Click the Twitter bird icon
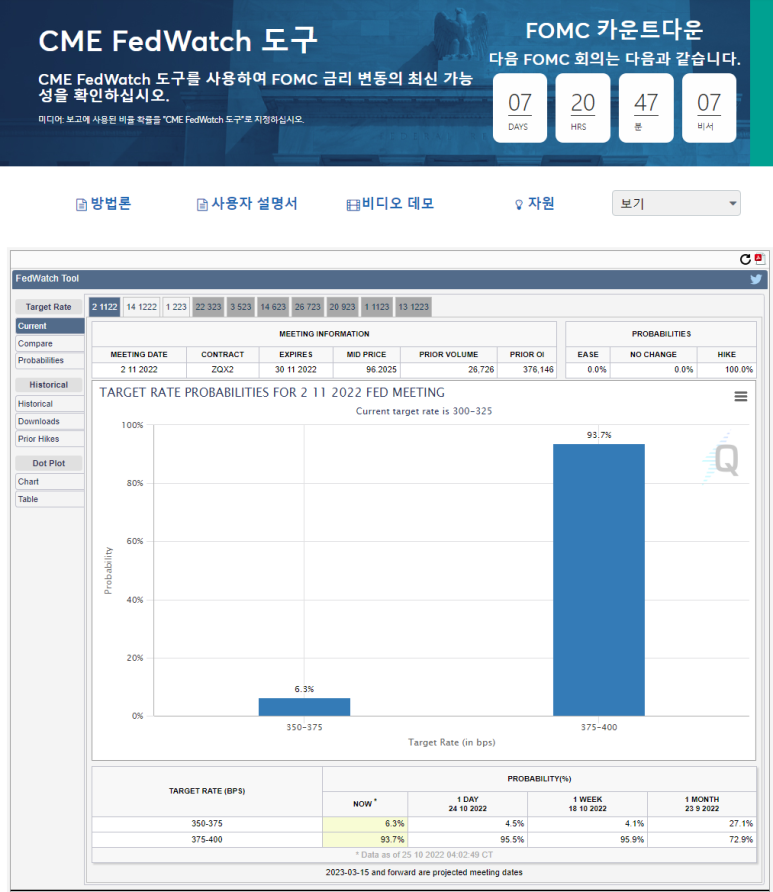Screen dimensions: 773x892 coord(755,279)
